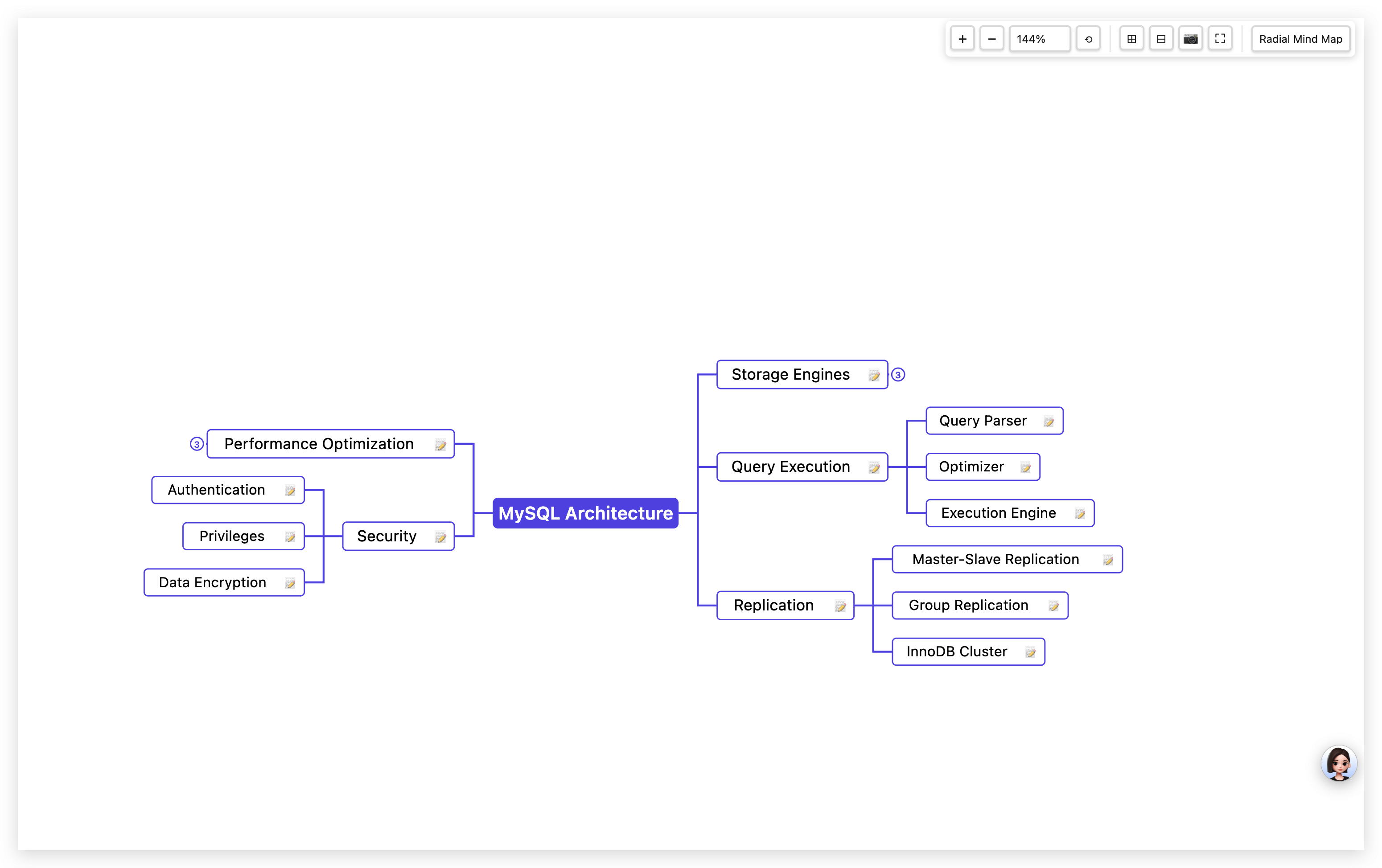Zoom in with the plus button
Image resolution: width=1382 pixels, height=868 pixels.
point(962,38)
